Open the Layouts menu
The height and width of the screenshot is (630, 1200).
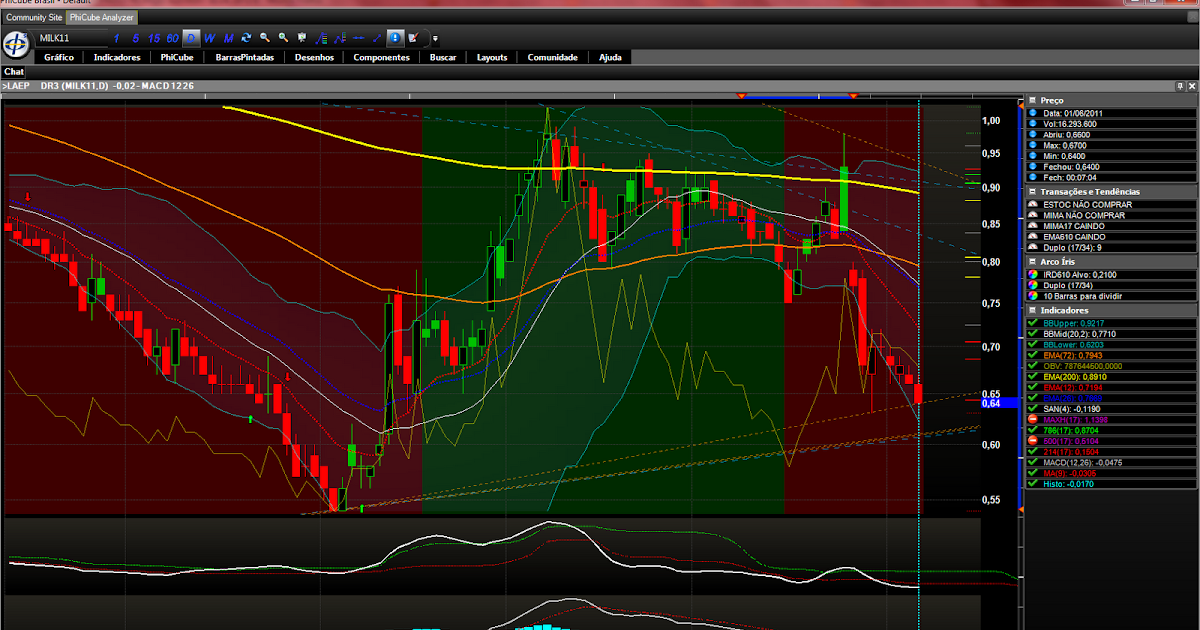(x=492, y=57)
